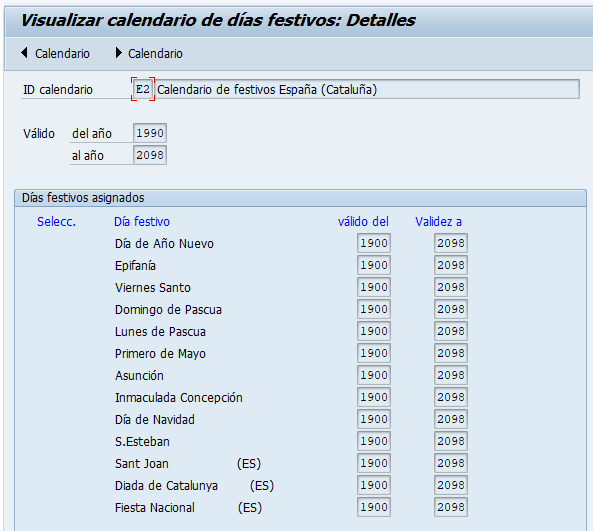Click the (ES) tag next to Fiesta Nacional
This screenshot has height=531, width=593.
[x=250, y=507]
